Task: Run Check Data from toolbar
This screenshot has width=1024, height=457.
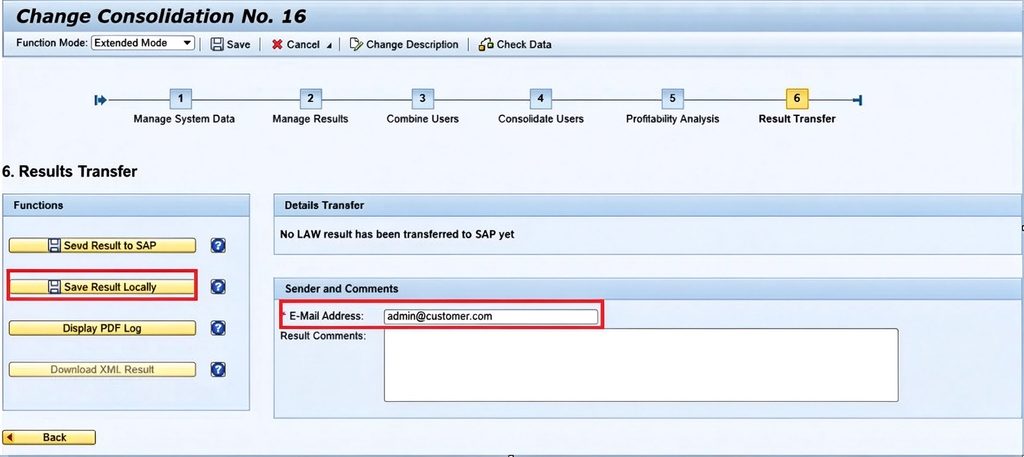Action: tap(515, 44)
